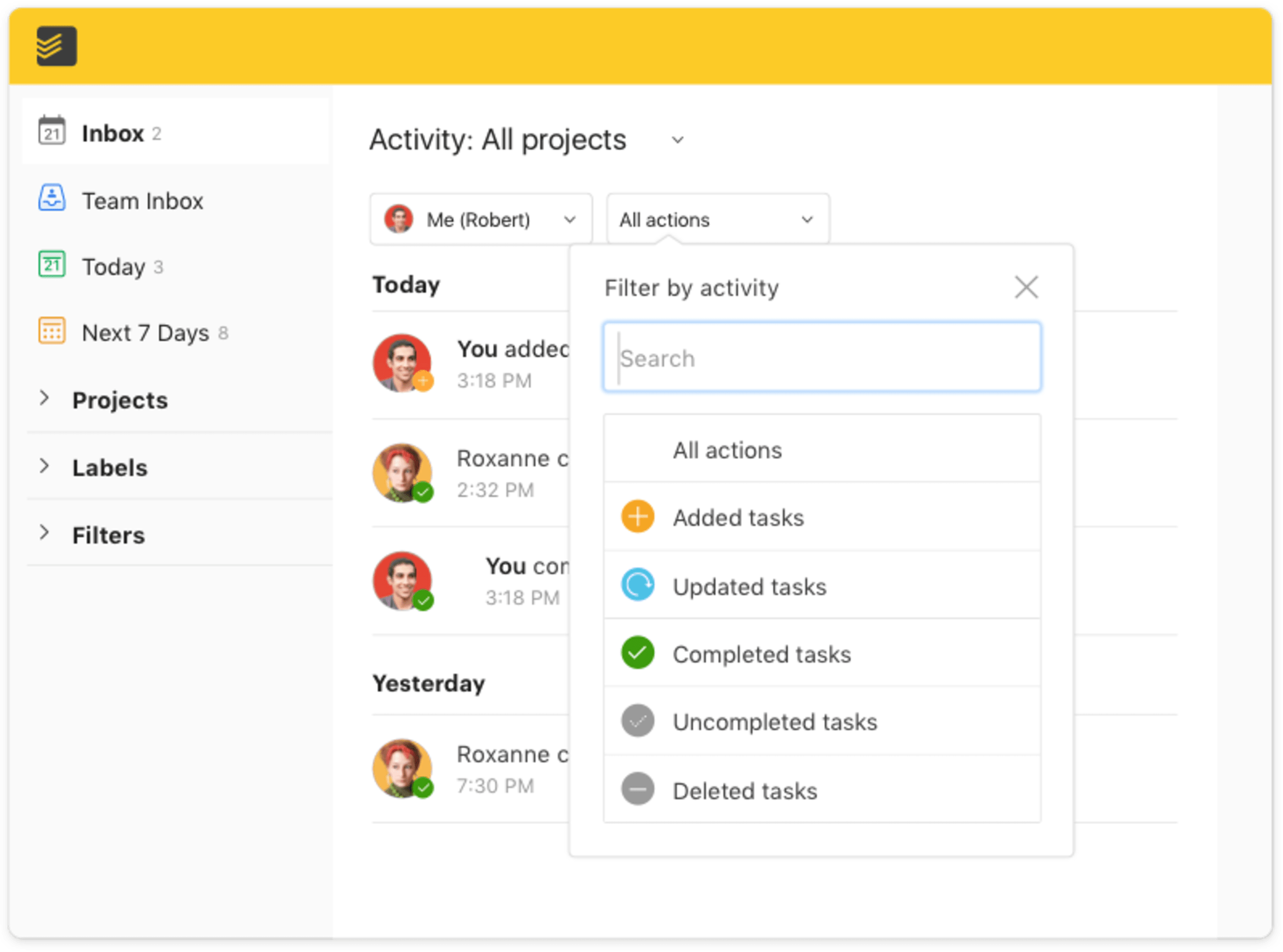Screen dimensions: 1283x952
Task: Expand the Labels section chevron
Action: coord(44,465)
